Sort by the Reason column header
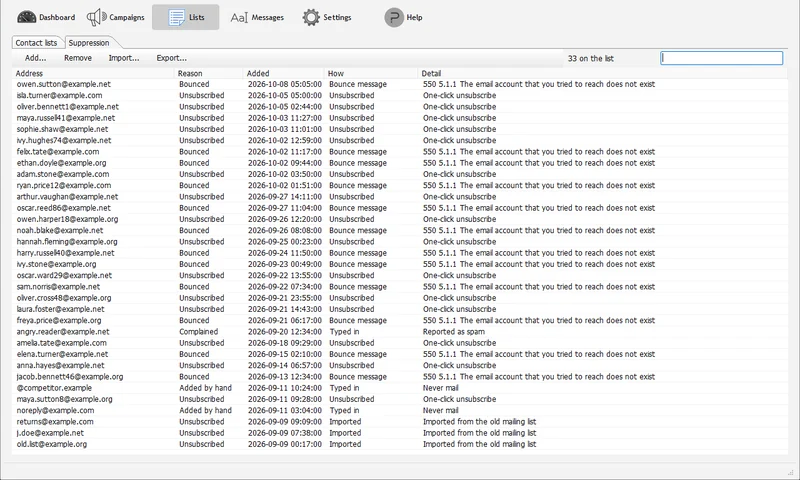800x480 pixels. tap(209, 73)
